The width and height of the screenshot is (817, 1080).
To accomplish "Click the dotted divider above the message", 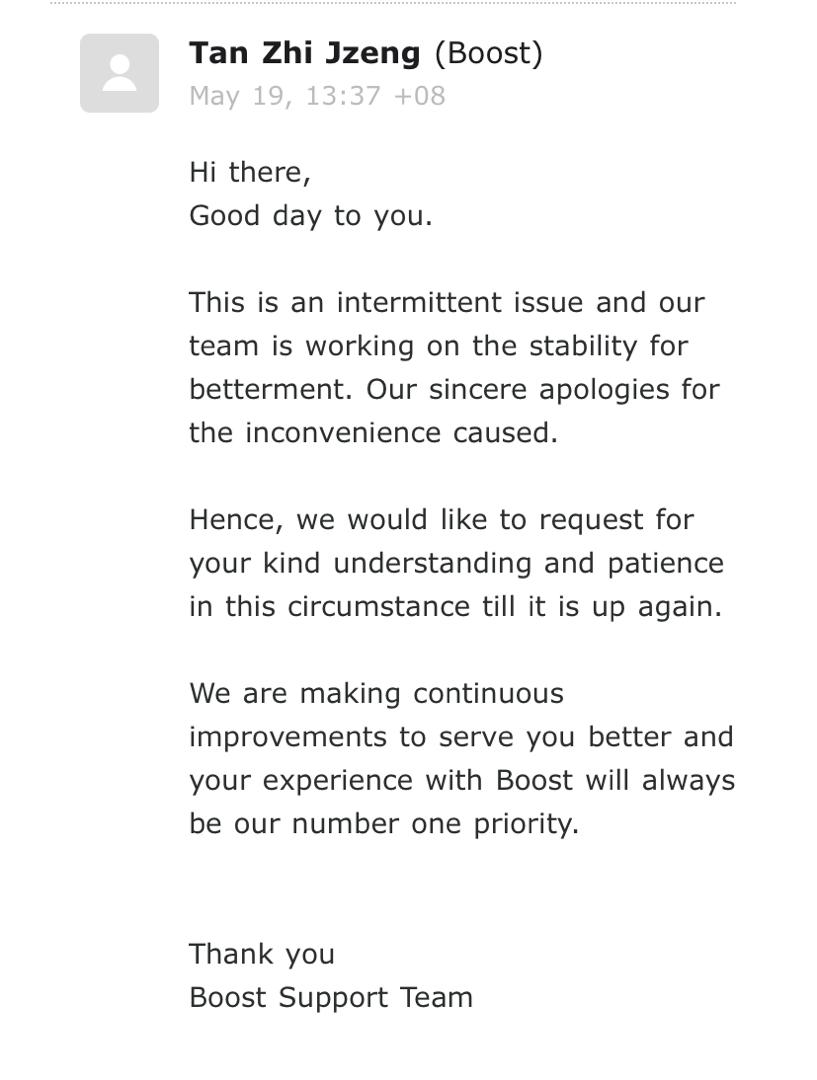I will [x=392, y=3].
